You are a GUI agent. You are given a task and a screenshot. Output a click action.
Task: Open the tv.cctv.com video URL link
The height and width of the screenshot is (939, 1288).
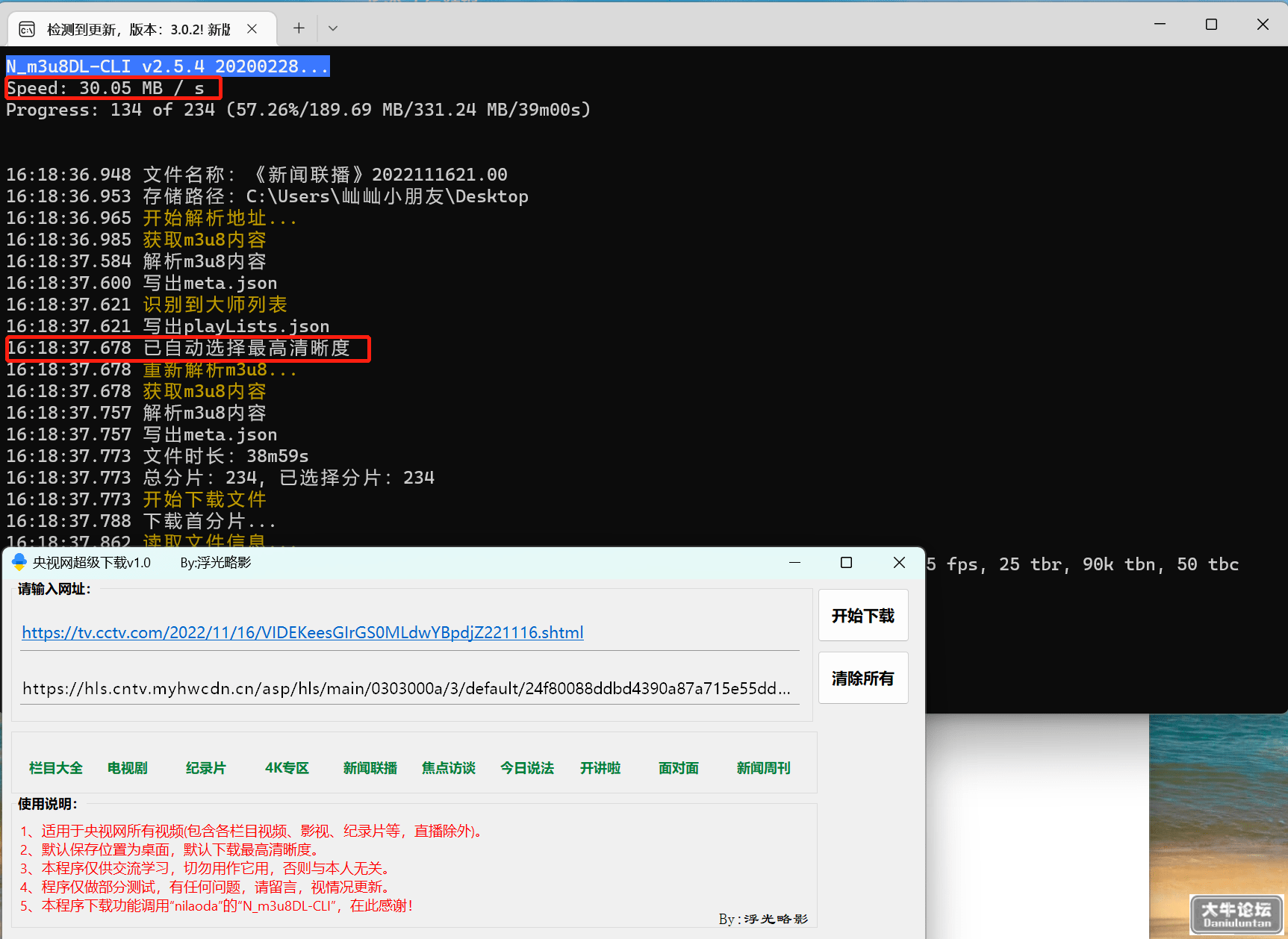point(302,632)
